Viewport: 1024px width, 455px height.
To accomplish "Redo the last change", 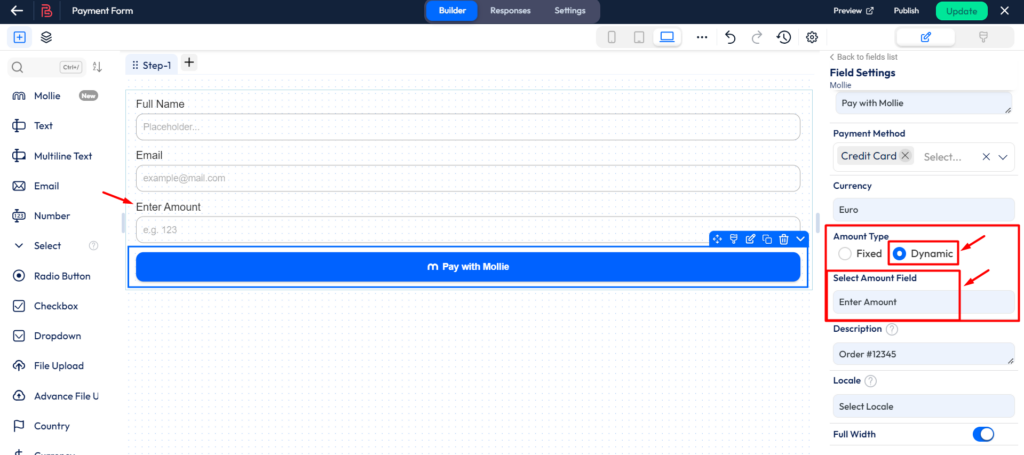I will pyautogui.click(x=757, y=37).
